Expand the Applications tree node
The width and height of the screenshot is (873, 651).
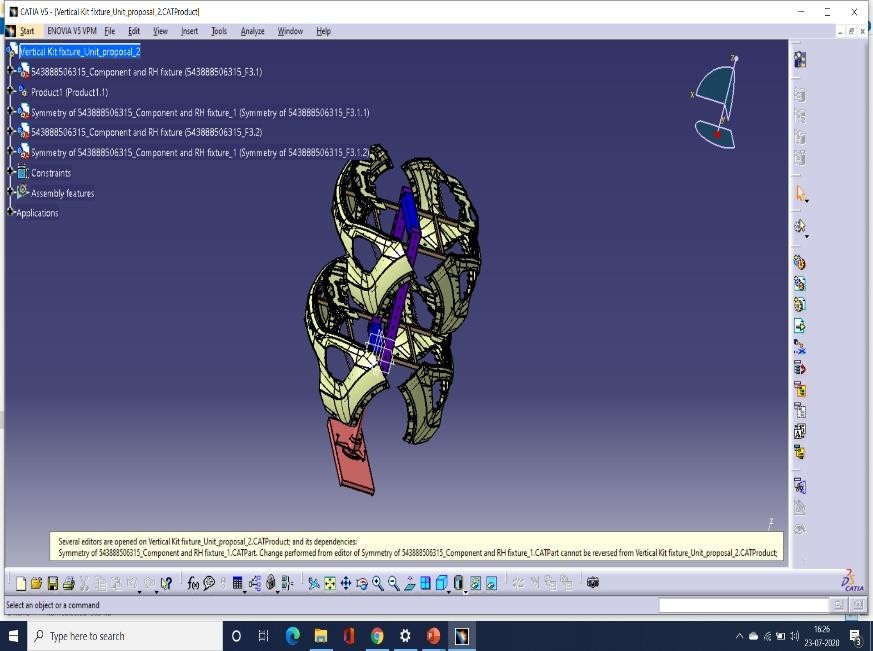[10, 212]
